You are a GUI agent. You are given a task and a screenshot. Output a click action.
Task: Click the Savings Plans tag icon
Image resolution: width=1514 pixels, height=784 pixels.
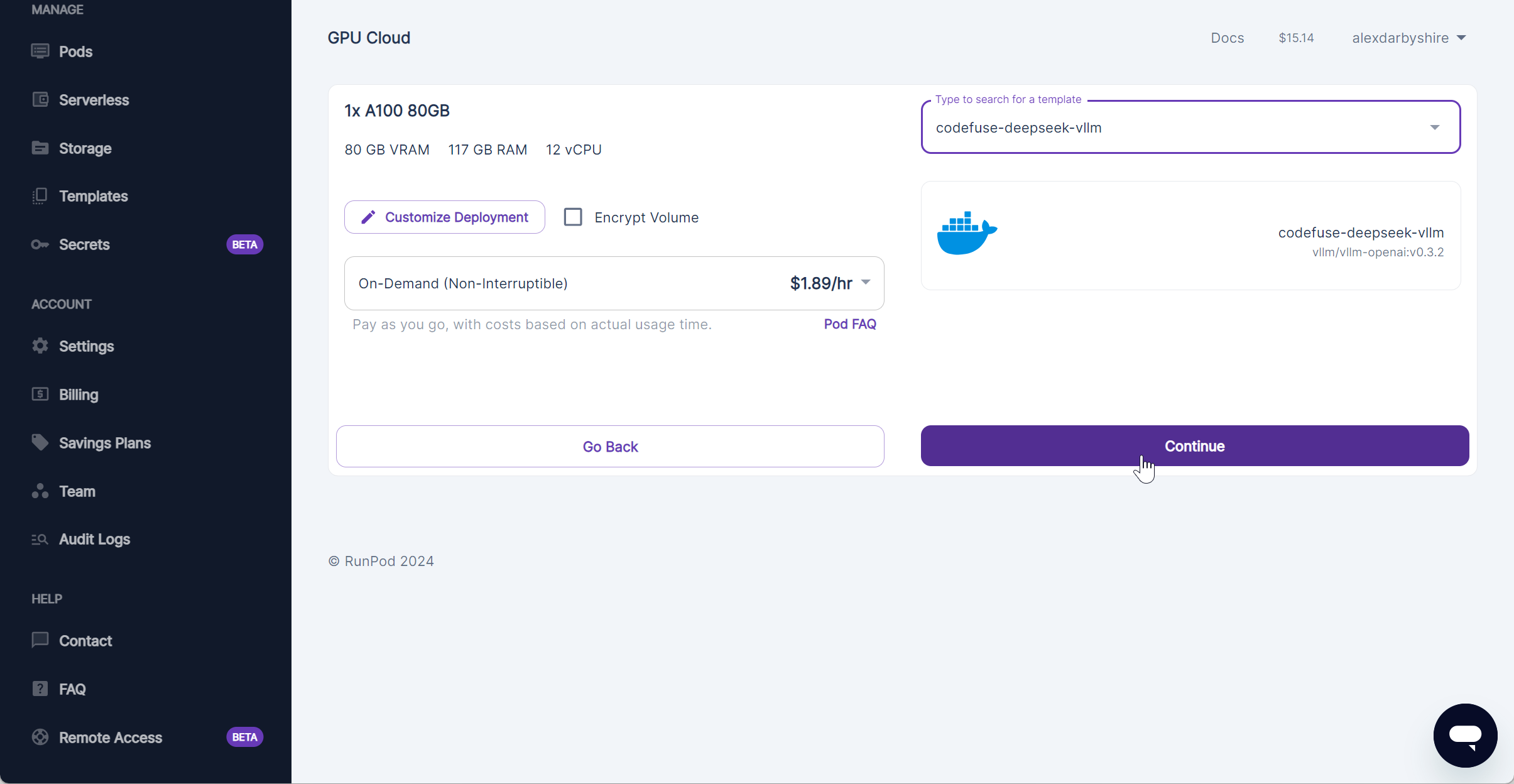click(x=40, y=443)
